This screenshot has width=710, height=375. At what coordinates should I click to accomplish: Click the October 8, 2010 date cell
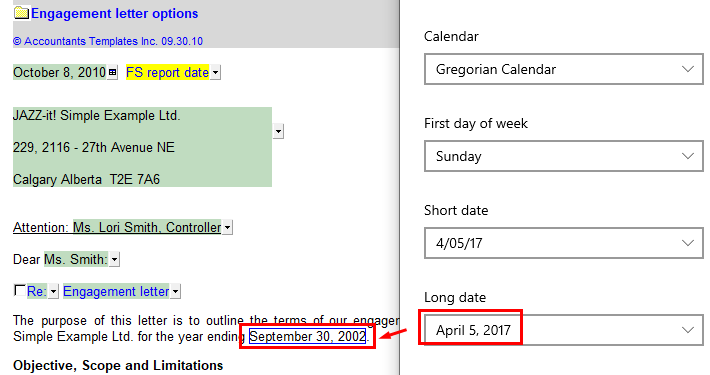pos(59,72)
